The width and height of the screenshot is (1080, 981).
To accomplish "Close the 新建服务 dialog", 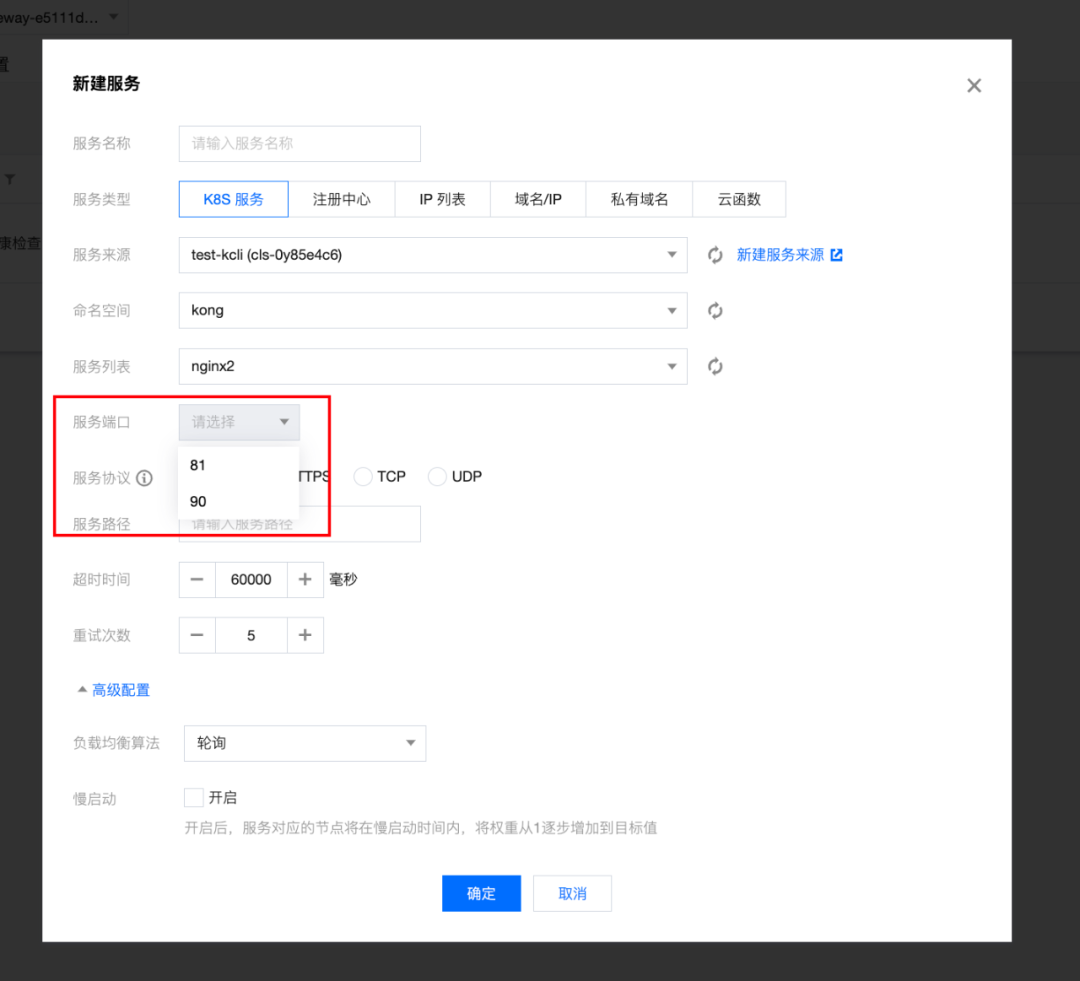I will [974, 85].
